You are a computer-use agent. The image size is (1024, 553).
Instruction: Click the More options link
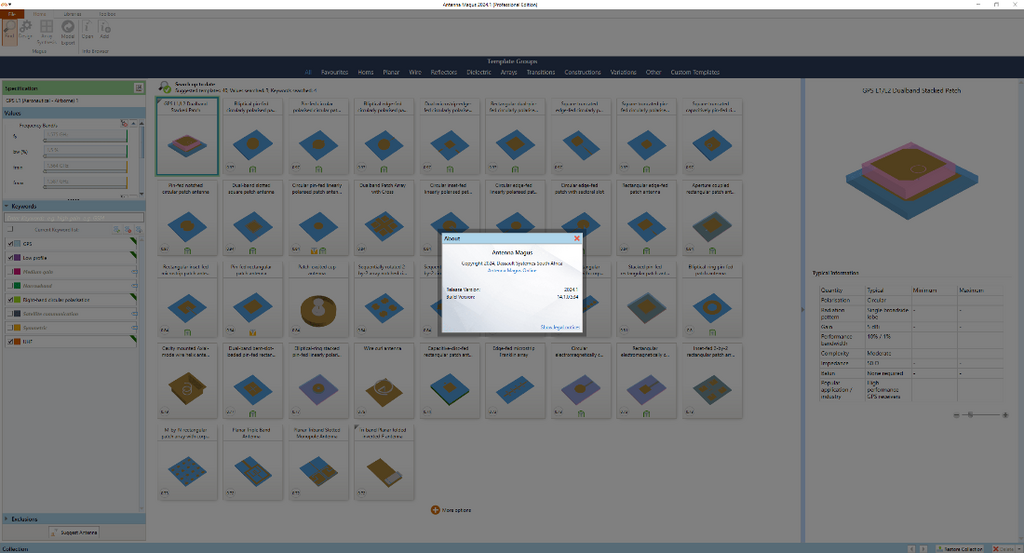[456, 510]
